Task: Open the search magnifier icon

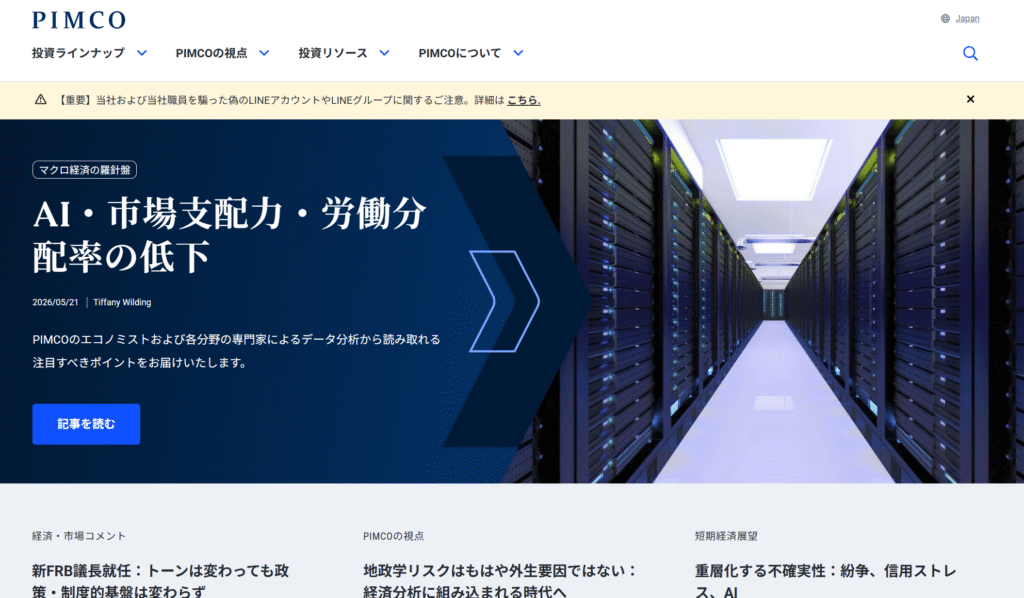Action: [970, 54]
